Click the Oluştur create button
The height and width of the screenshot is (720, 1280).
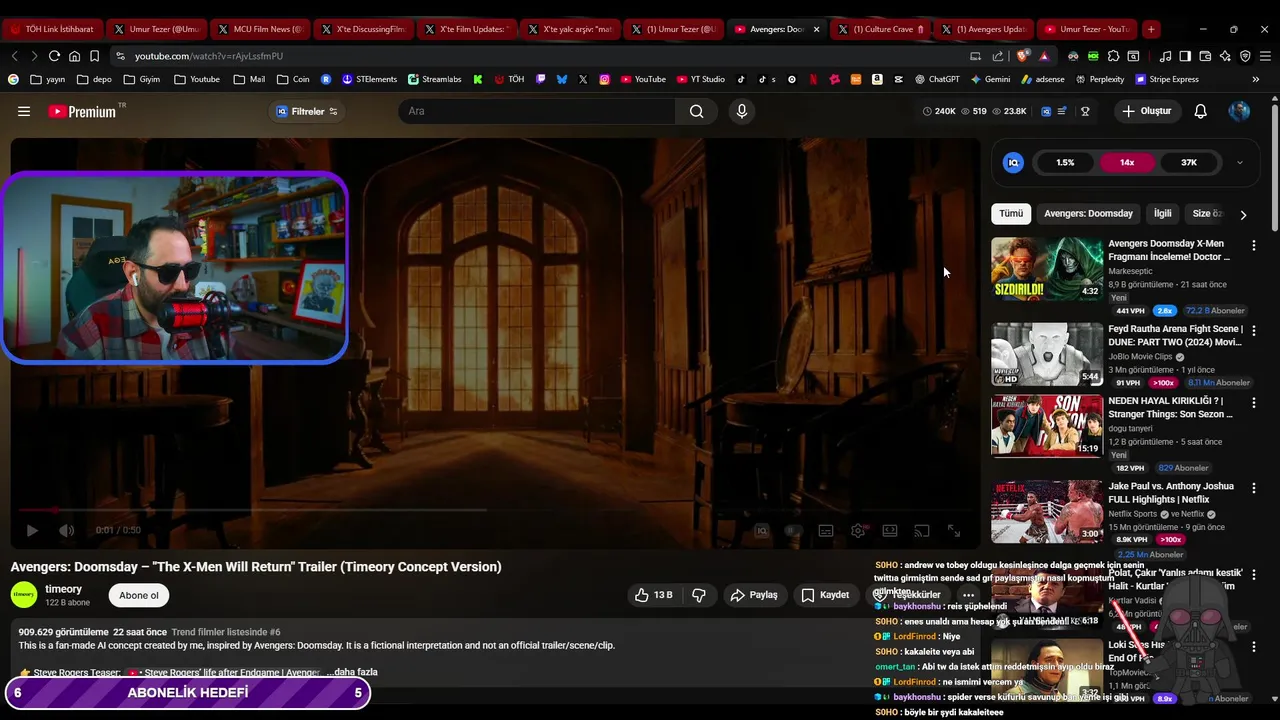pos(1146,111)
